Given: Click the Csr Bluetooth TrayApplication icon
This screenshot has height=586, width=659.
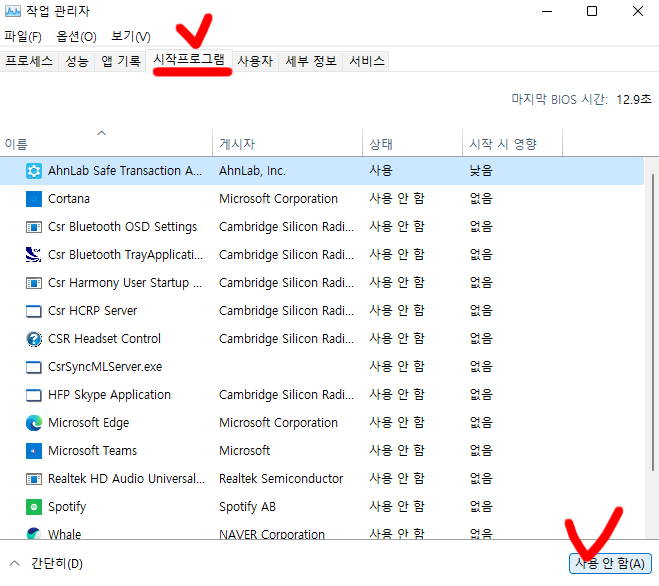Looking at the screenshot, I should coord(34,255).
